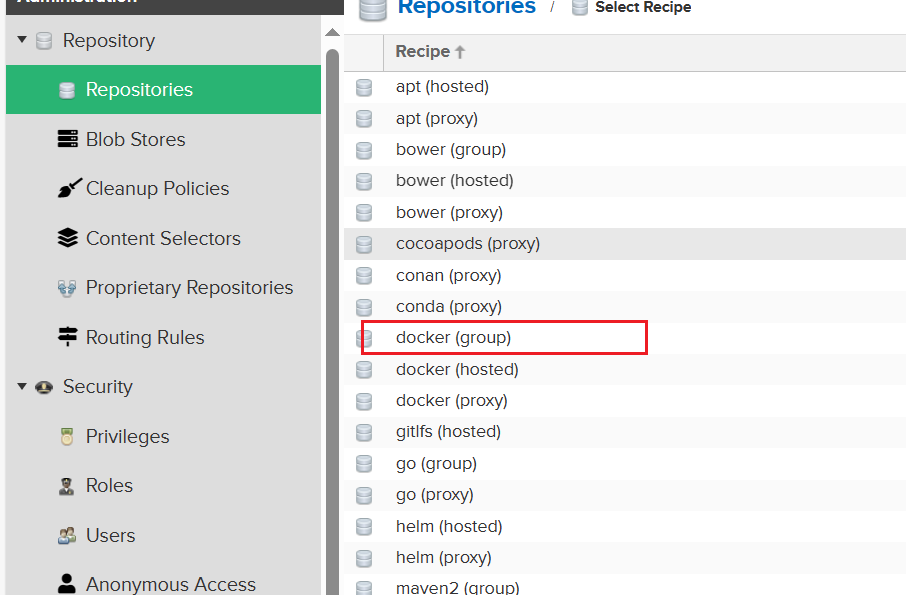Open the Repositories menu item in sidebar
This screenshot has height=595, width=906.
(x=139, y=90)
